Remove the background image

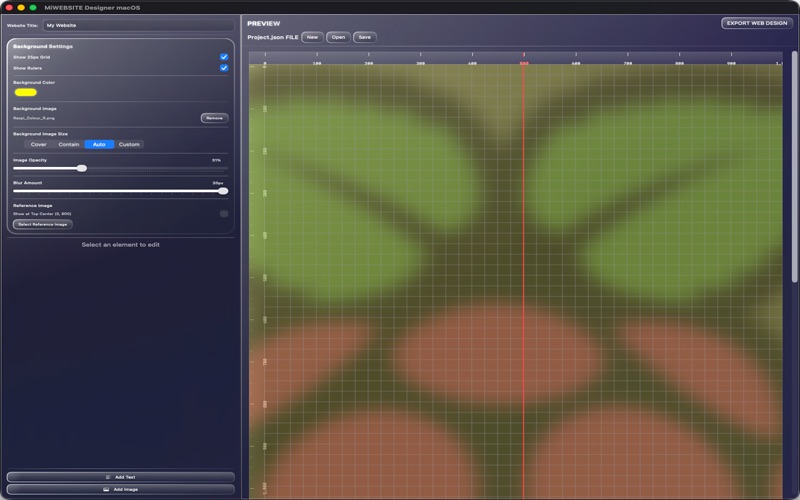tap(214, 118)
